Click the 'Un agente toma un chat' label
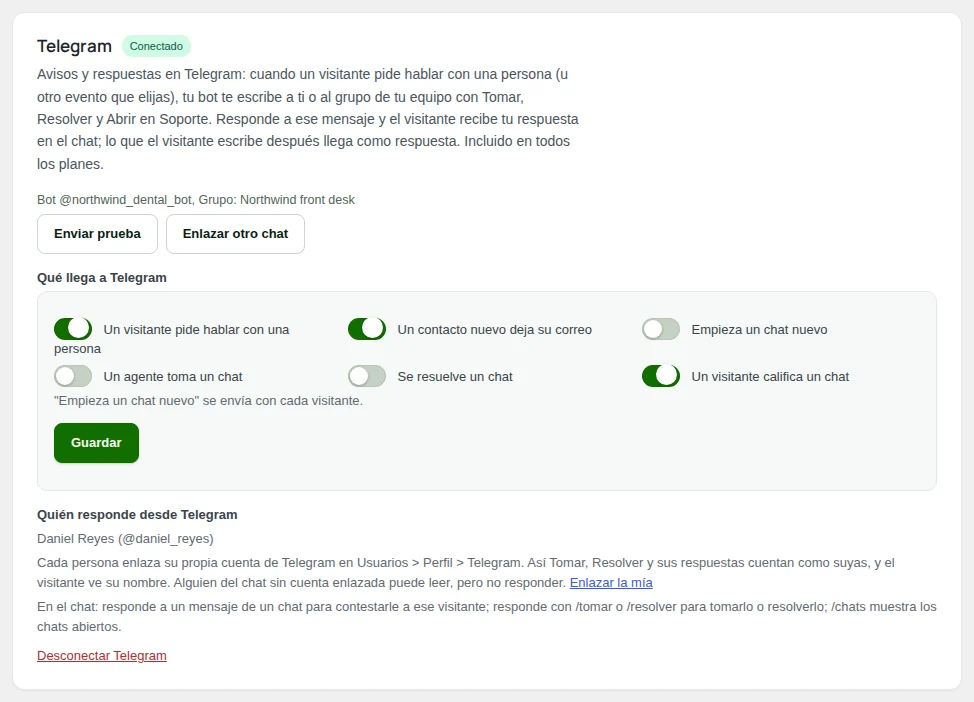Image resolution: width=974 pixels, height=702 pixels. (173, 376)
